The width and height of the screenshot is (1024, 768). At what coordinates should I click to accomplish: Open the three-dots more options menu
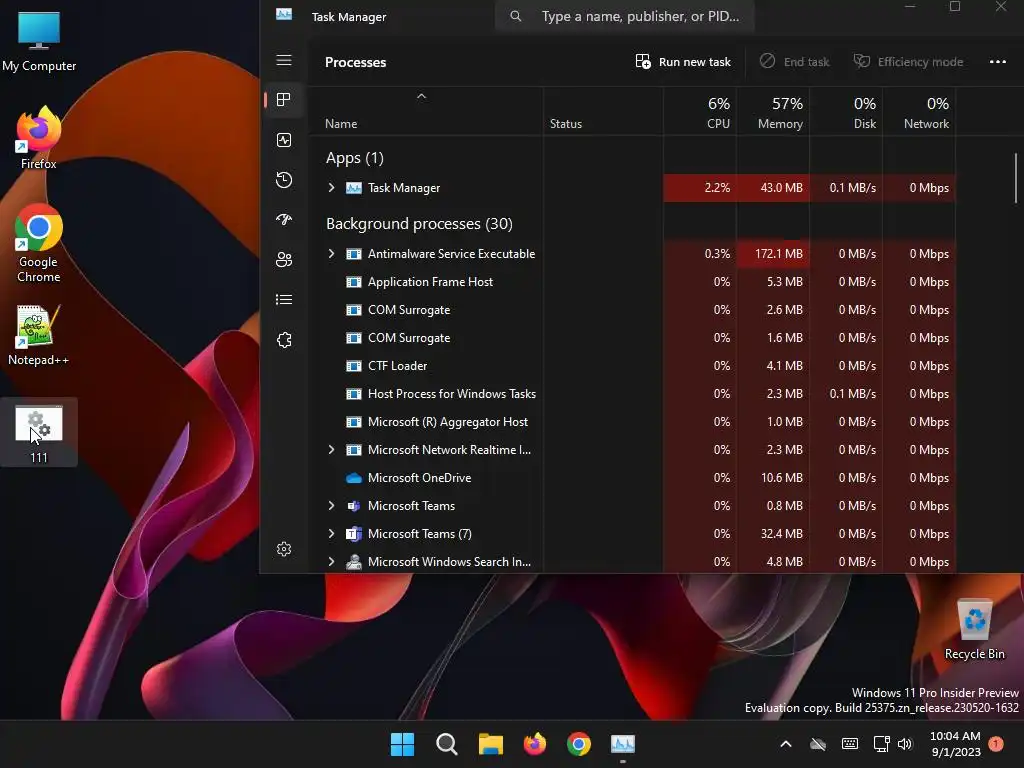(x=997, y=61)
